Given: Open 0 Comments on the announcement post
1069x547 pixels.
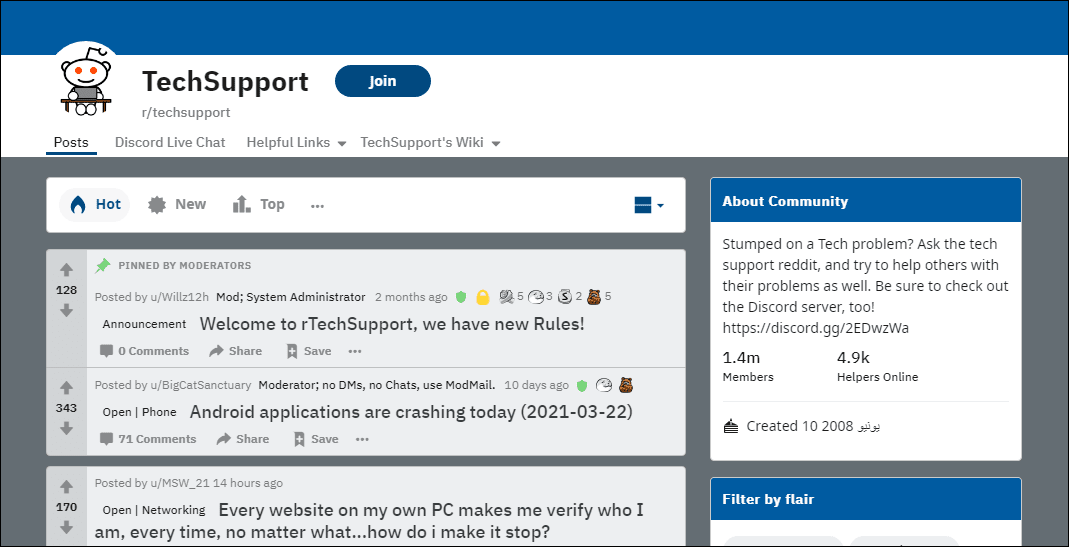Looking at the screenshot, I should click(145, 351).
